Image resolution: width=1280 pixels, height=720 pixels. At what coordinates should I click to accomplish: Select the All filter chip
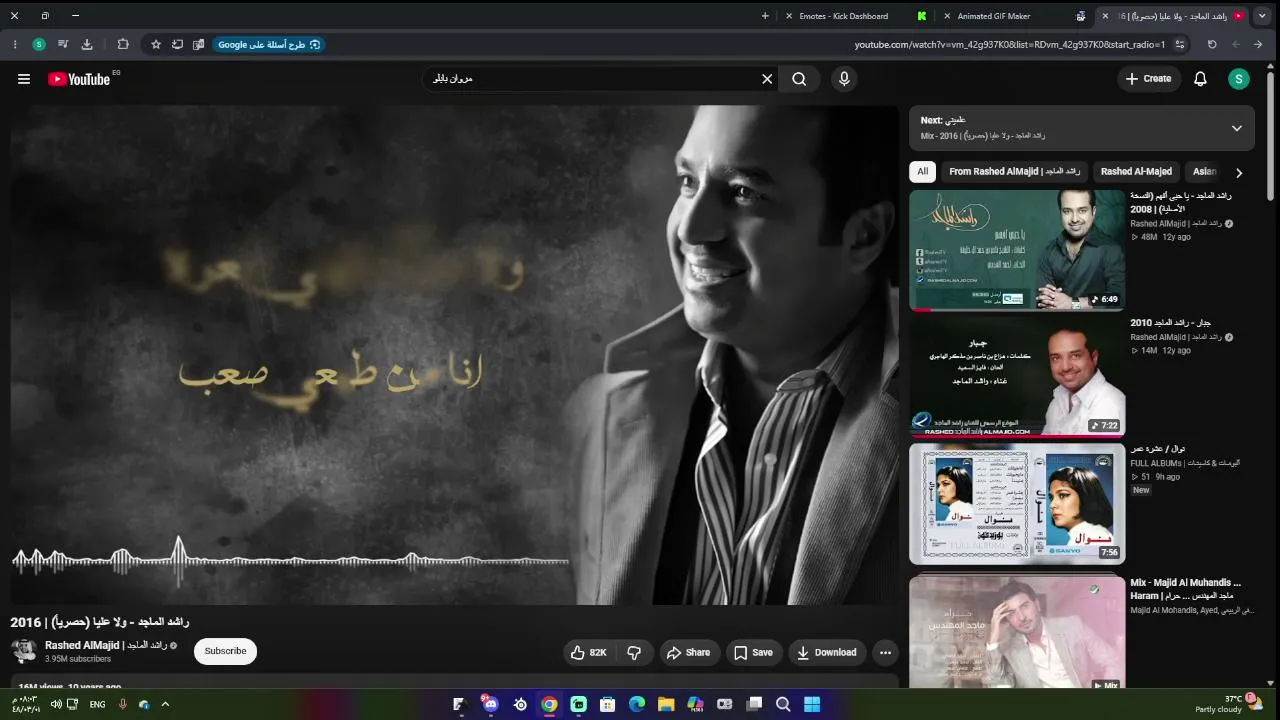[x=922, y=171]
